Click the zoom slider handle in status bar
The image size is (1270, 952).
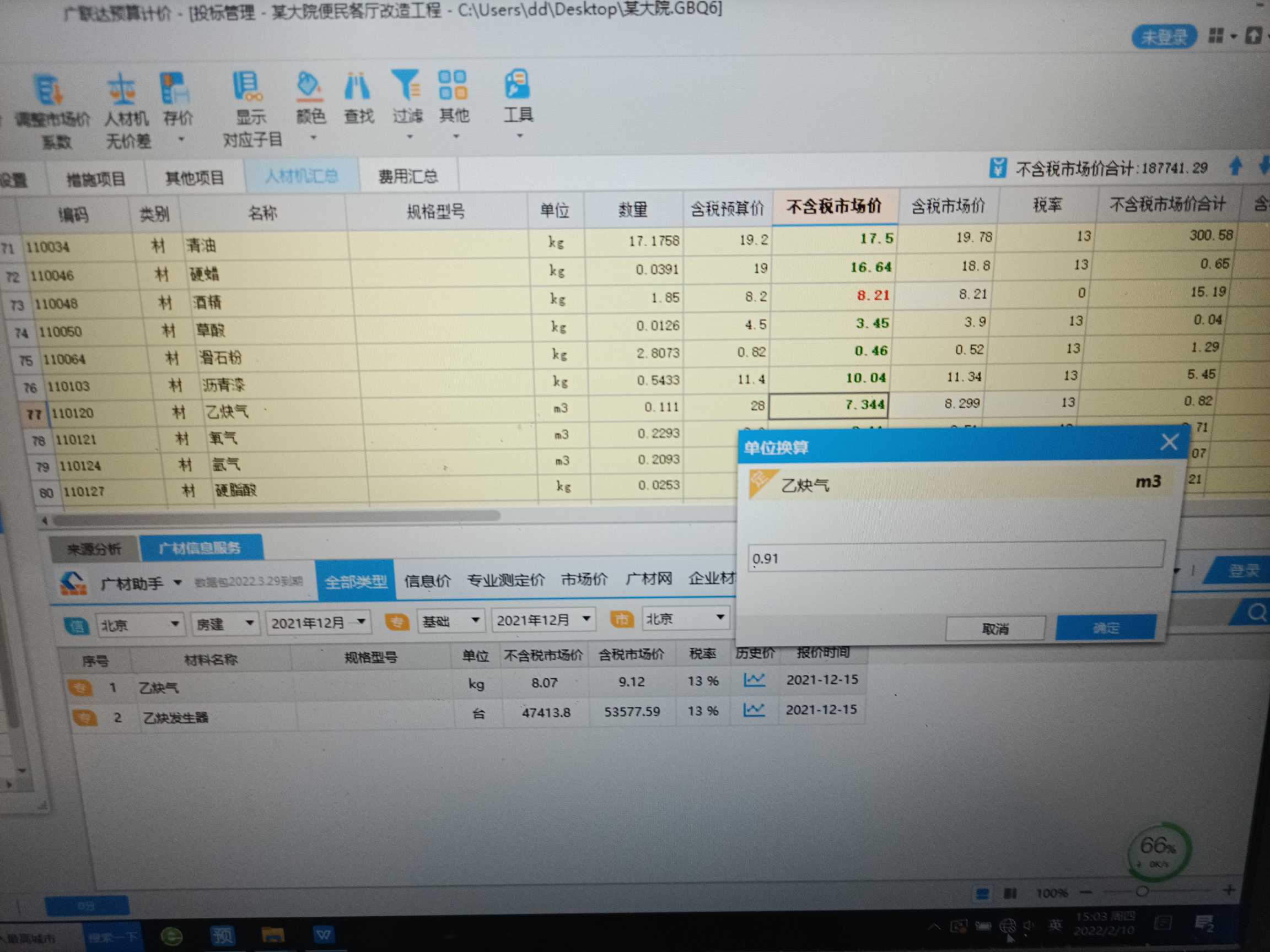click(x=1142, y=891)
